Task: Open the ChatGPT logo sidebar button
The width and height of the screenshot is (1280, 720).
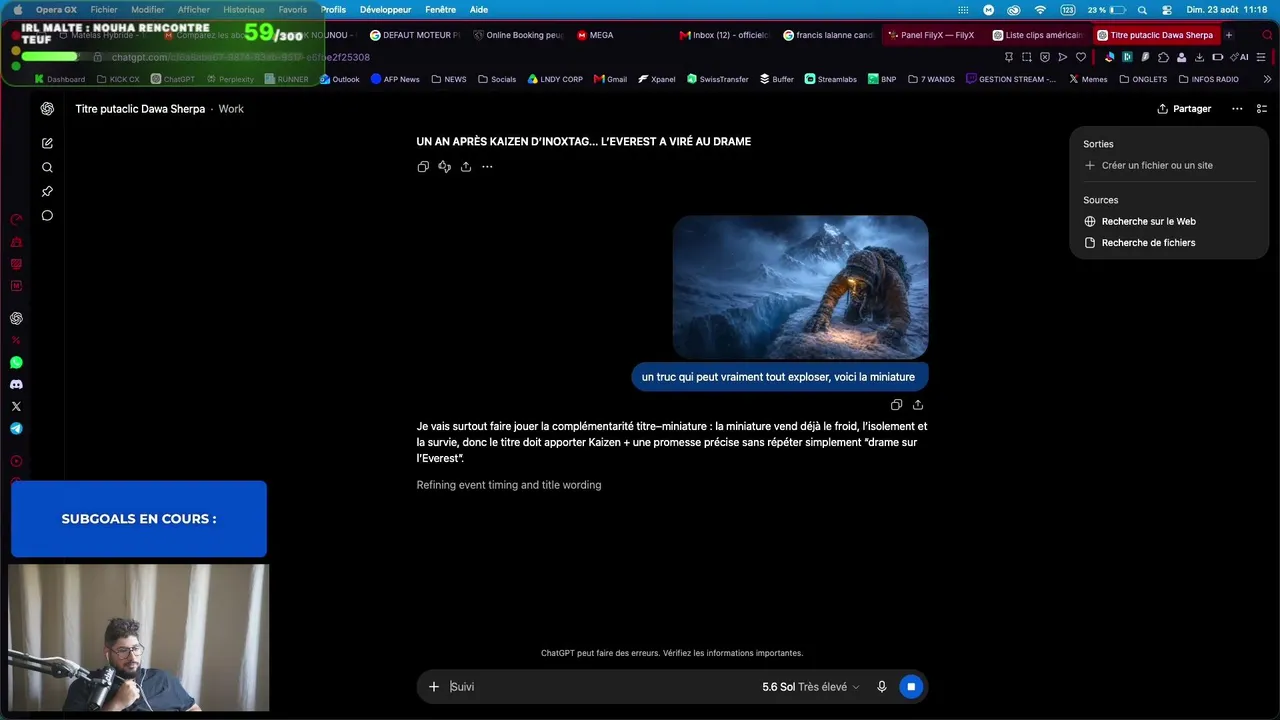Action: [47, 109]
